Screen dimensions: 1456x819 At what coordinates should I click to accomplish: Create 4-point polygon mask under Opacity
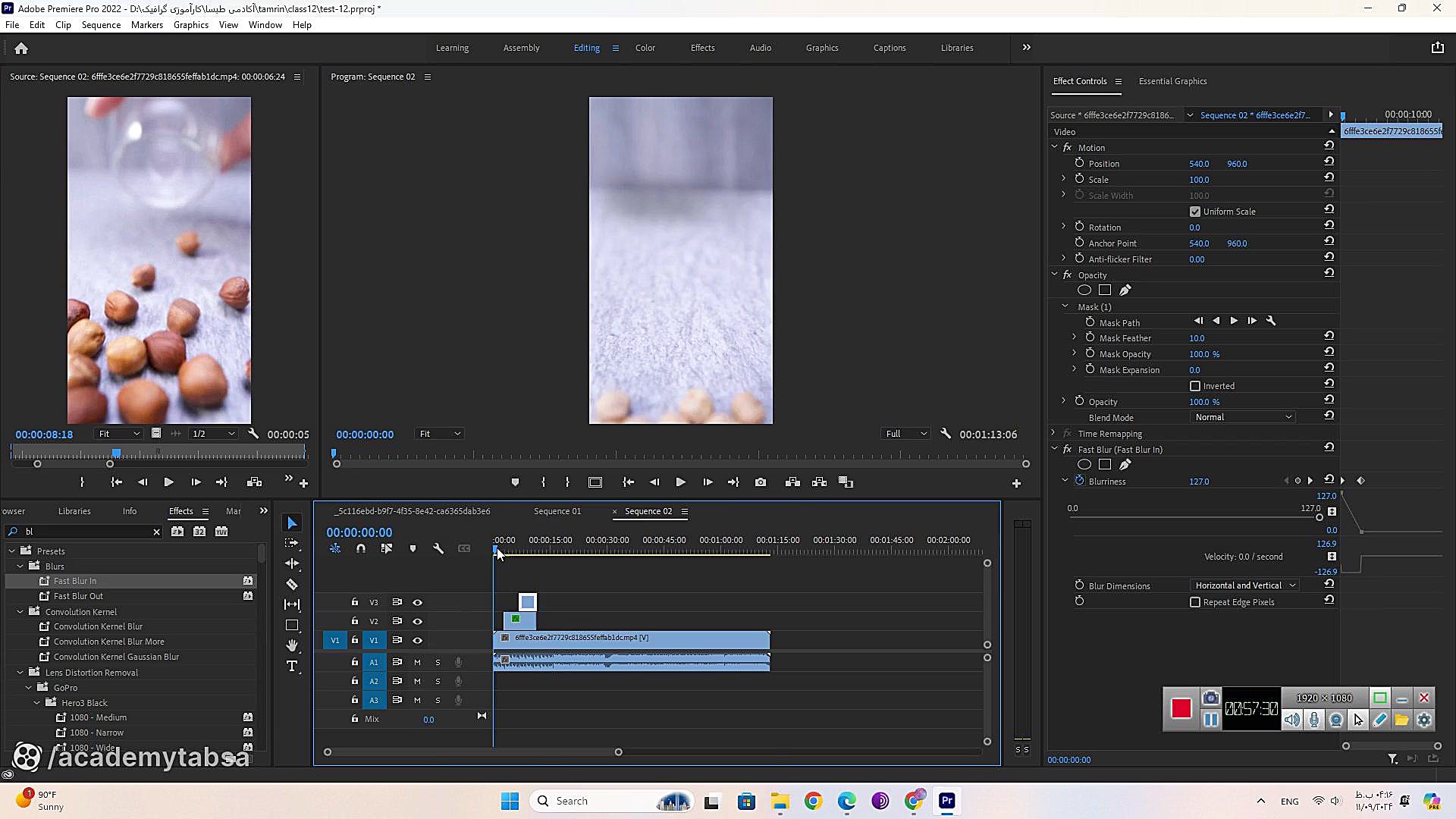pos(1105,290)
